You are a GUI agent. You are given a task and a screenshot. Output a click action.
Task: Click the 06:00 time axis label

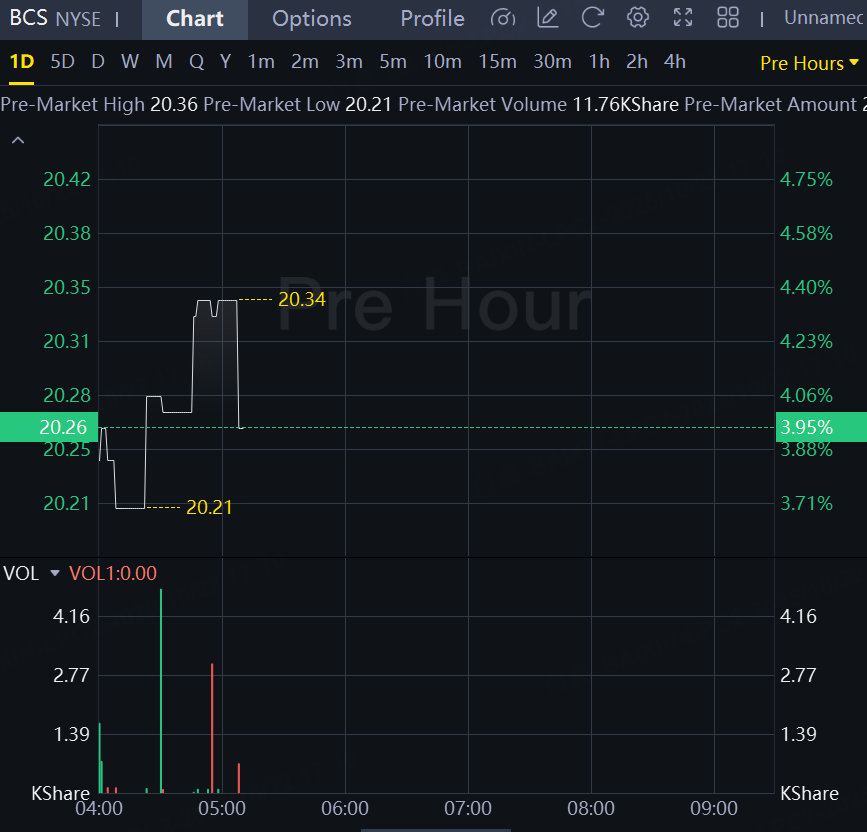[x=345, y=808]
